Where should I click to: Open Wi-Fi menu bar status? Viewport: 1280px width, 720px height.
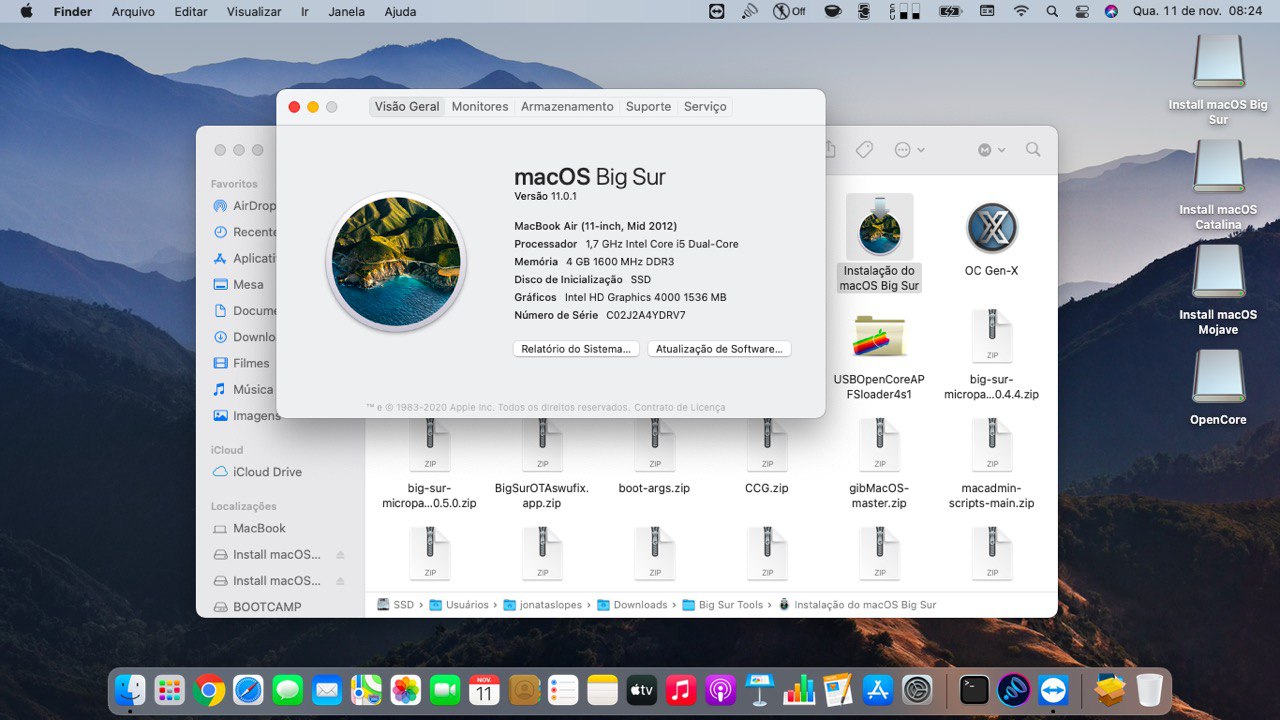[x=1020, y=12]
